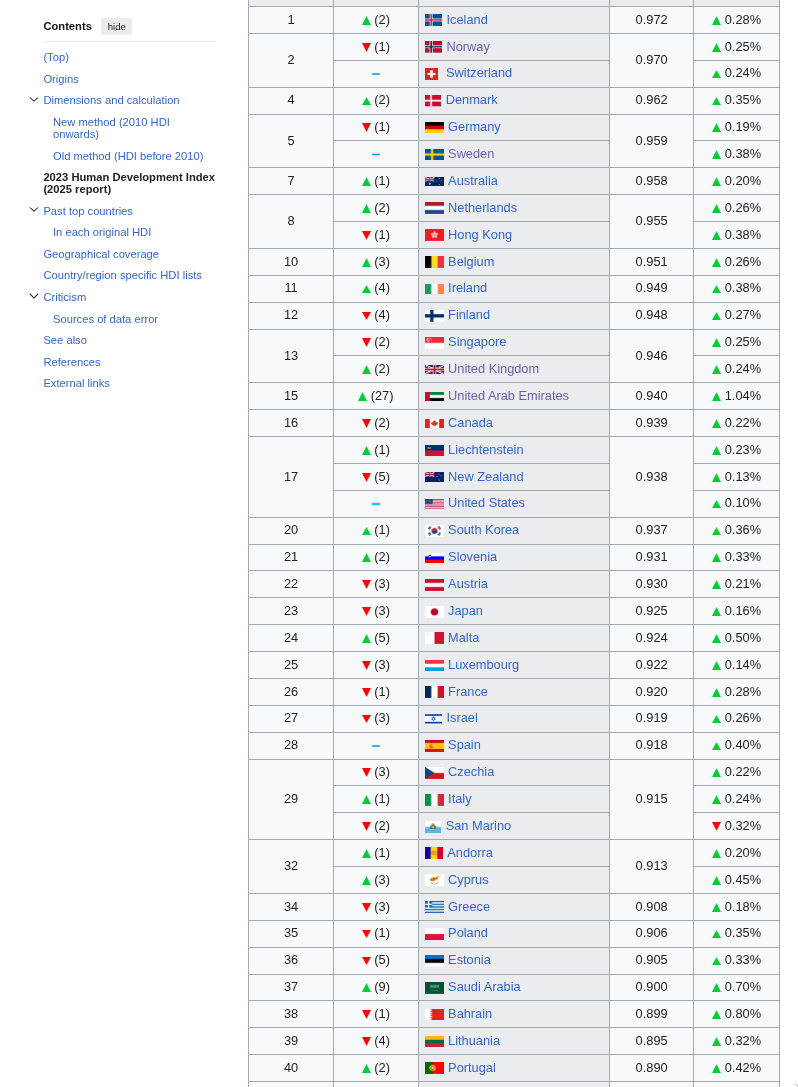Viewport: 798px width, 1087px height.
Task: Open the Greece article link
Action: (469, 907)
